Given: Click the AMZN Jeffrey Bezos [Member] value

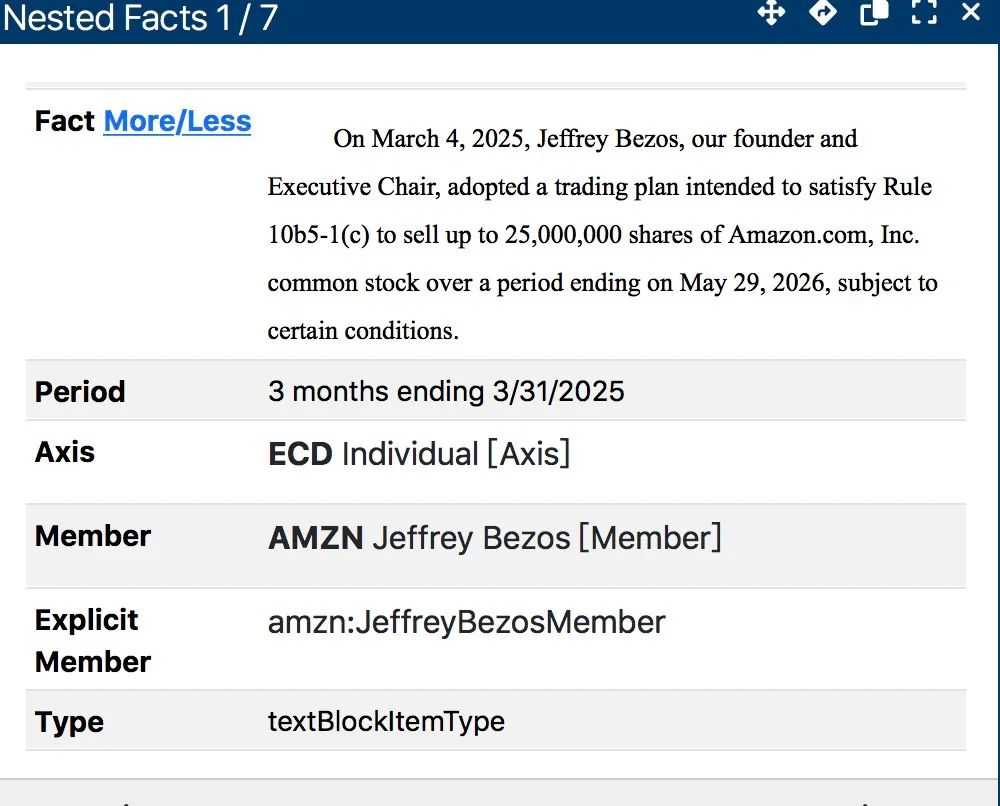Looking at the screenshot, I should pyautogui.click(x=494, y=538).
